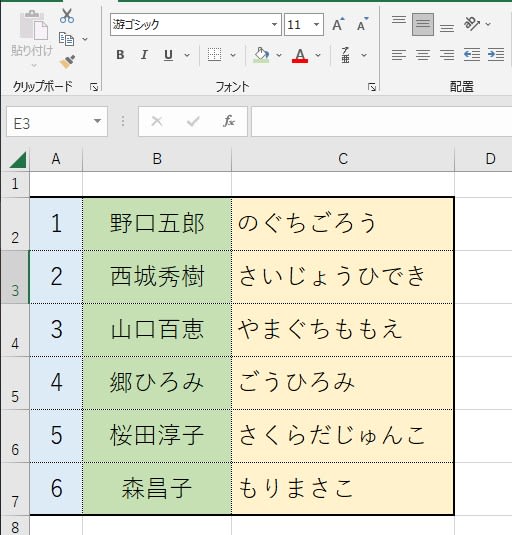Click the Cancel X in formula bar
Image resolution: width=512 pixels, height=535 pixels.
click(157, 121)
